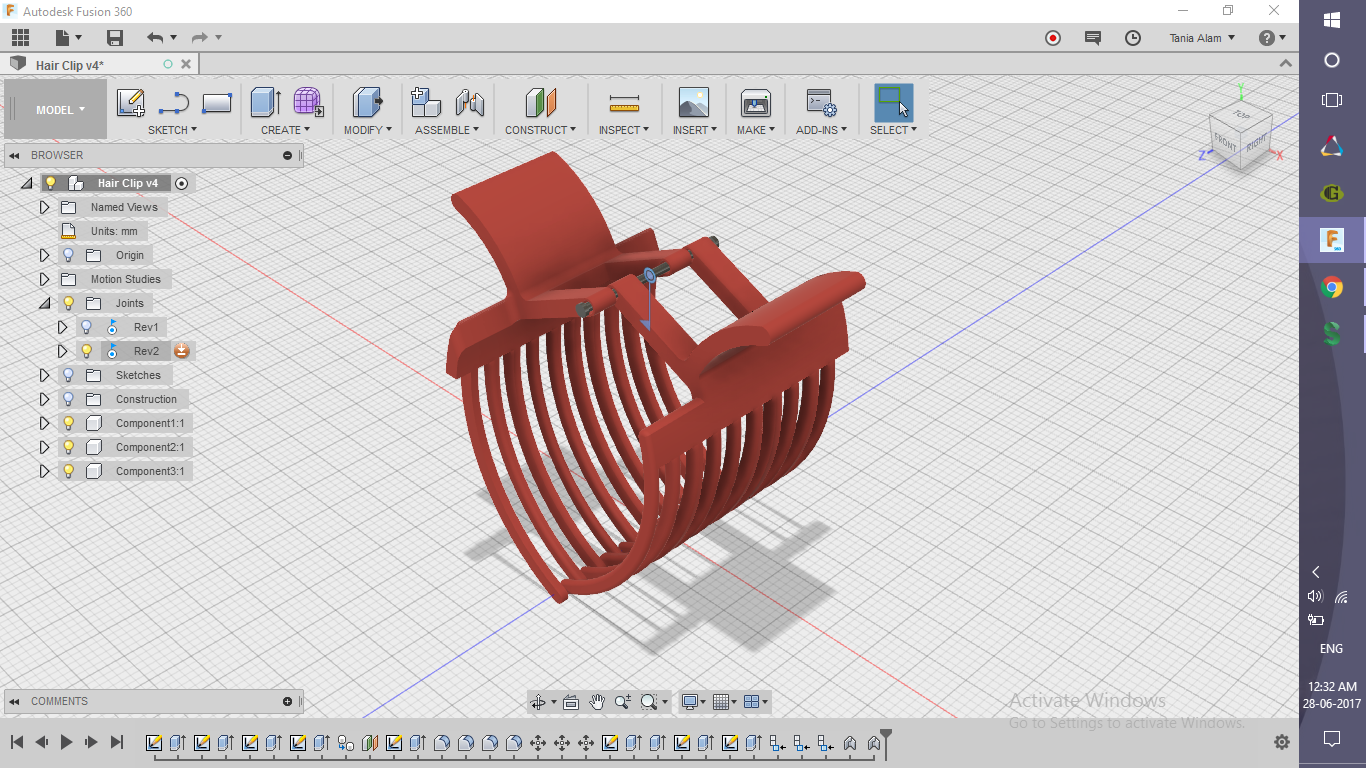Screen dimensions: 1366x768
Task: Click the Press Pull modify icon
Action: tap(368, 102)
